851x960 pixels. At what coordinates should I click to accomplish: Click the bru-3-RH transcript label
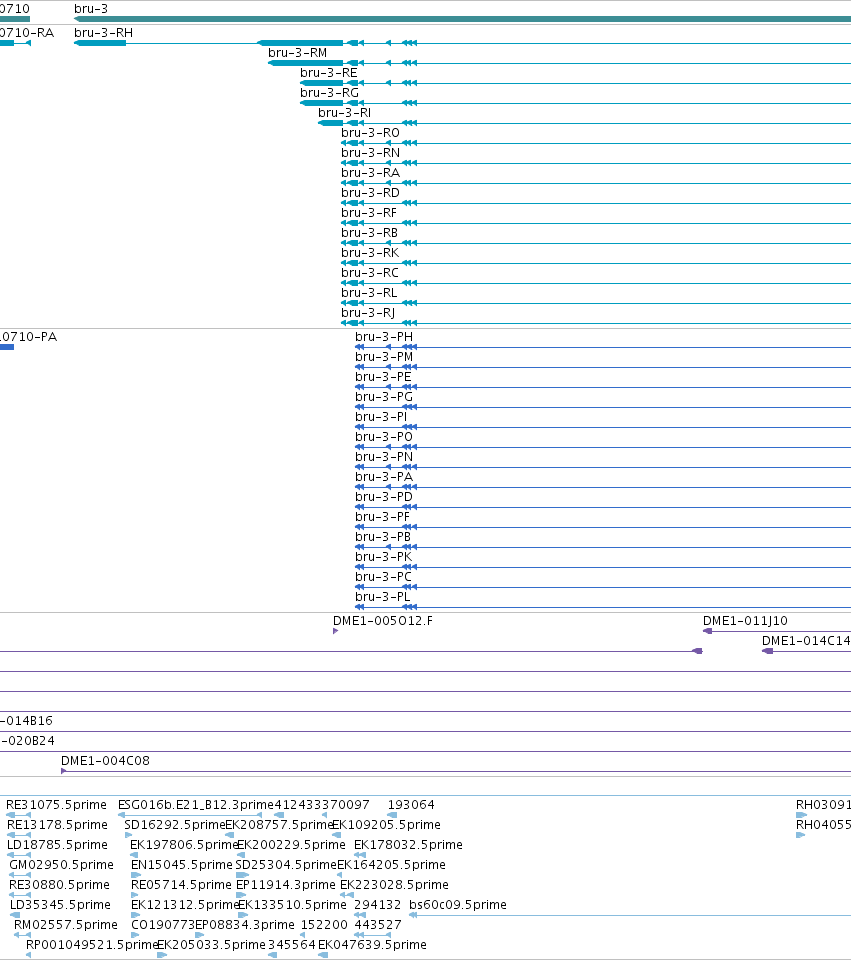(x=103, y=32)
